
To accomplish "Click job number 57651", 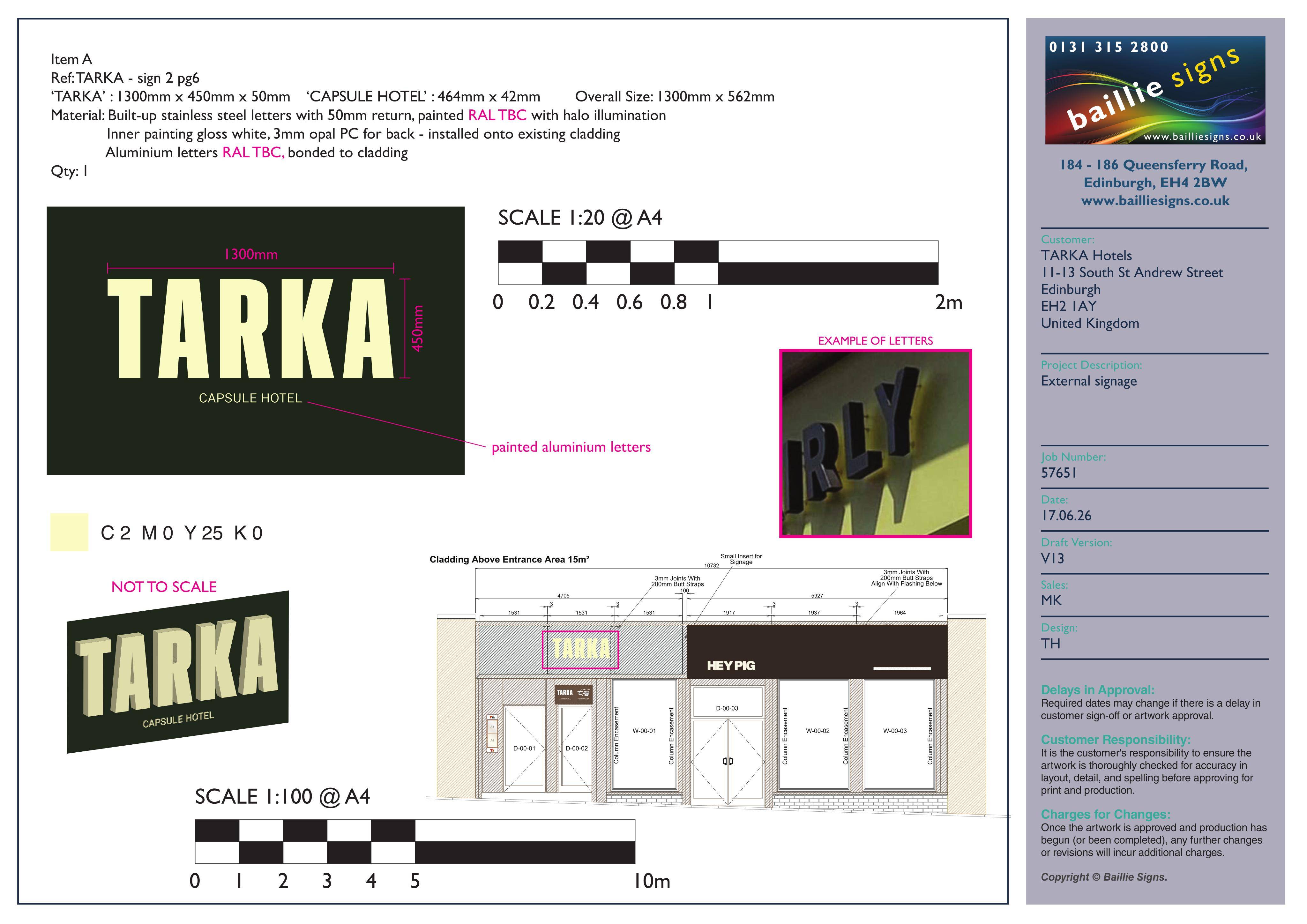I will 1059,473.
